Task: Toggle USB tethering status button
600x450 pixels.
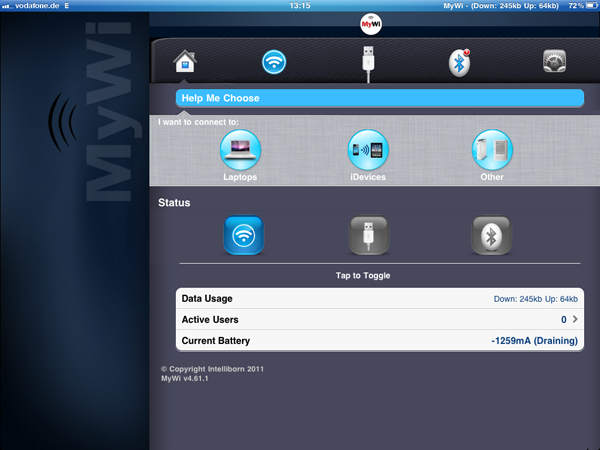Action: [368, 235]
